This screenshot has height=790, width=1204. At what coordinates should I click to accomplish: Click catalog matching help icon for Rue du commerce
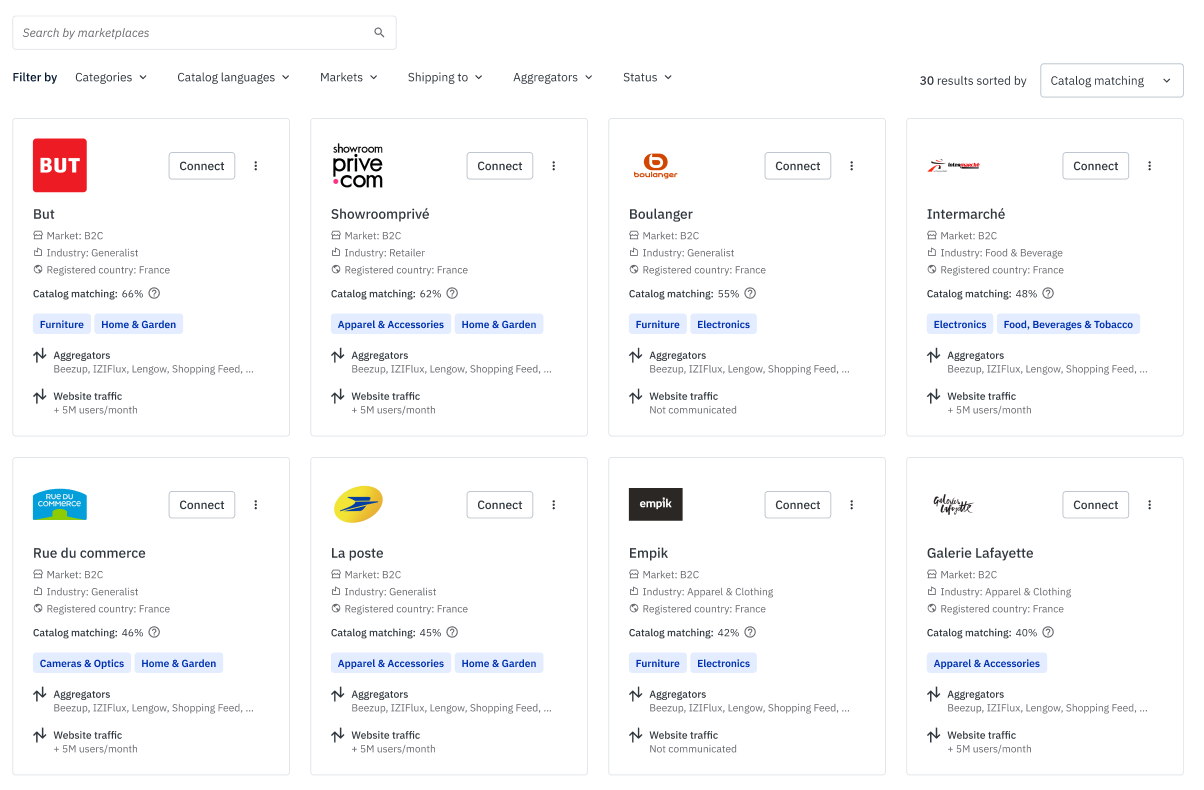[x=154, y=633]
